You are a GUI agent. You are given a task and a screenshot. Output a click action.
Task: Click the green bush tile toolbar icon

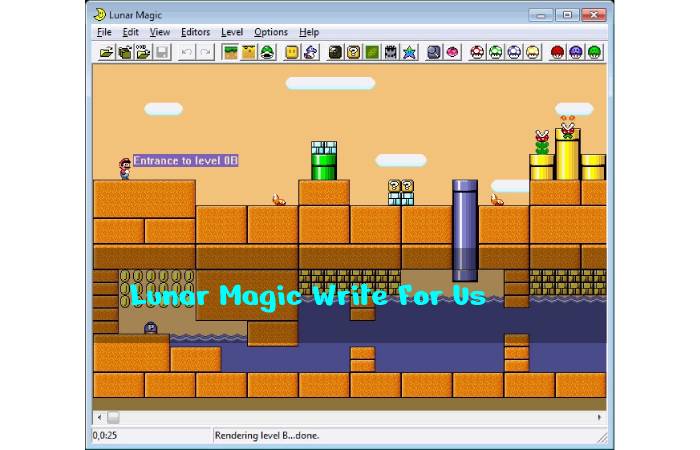(372, 52)
